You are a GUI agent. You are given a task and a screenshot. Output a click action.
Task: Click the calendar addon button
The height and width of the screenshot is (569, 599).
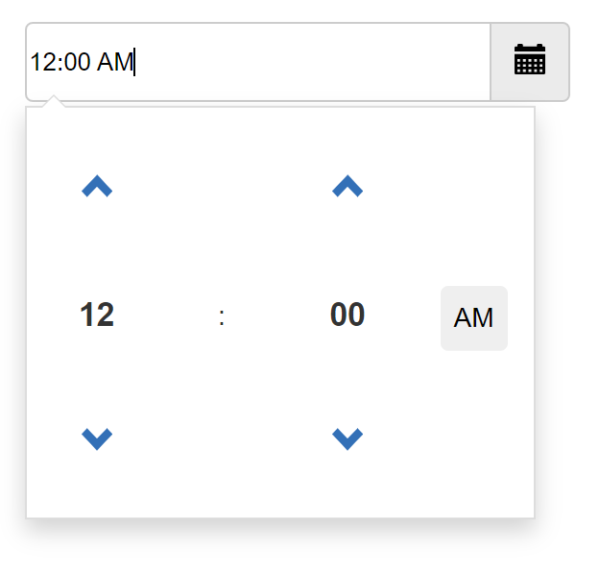pyautogui.click(x=529, y=62)
